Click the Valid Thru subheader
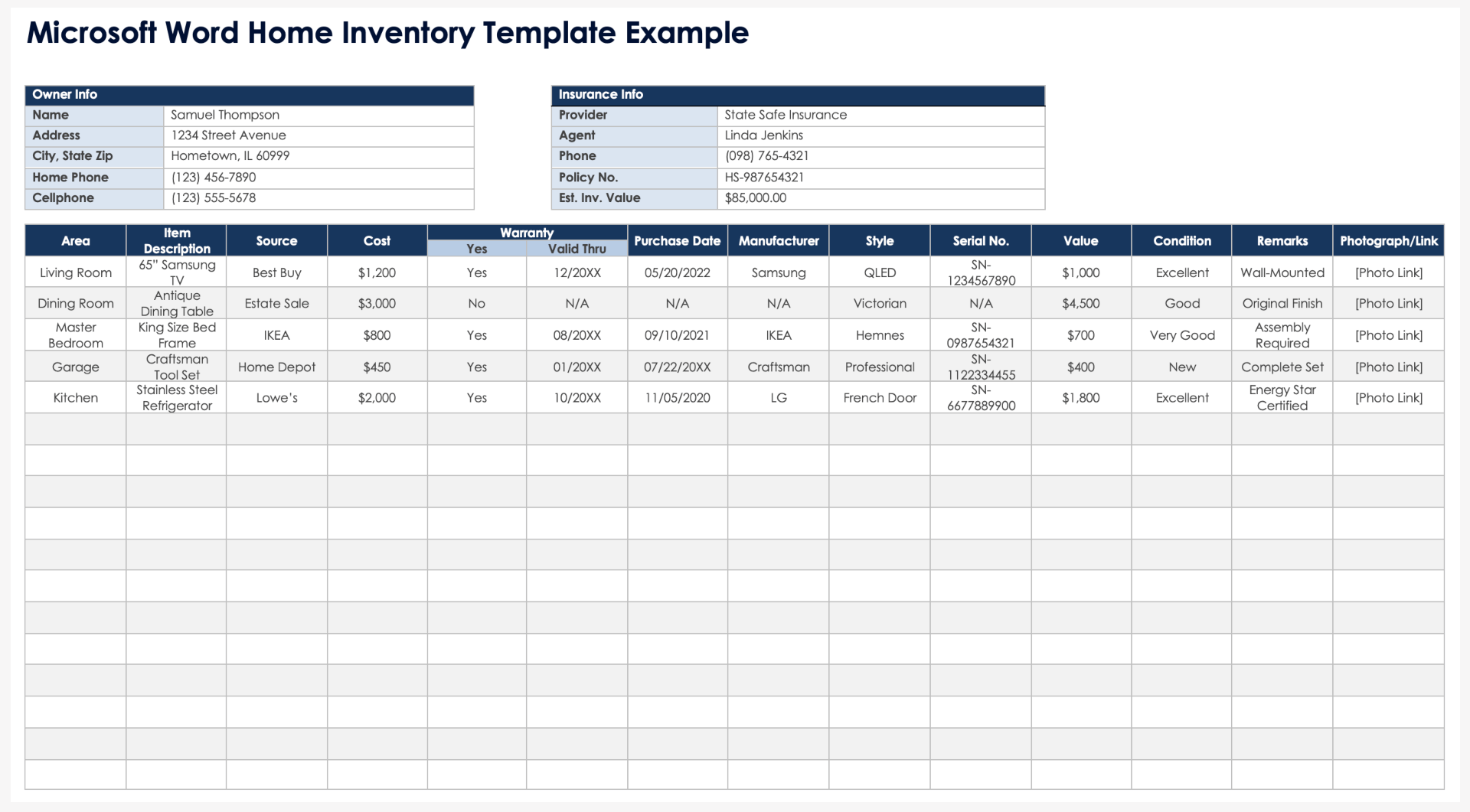Screen dimensions: 1470x812 coord(577,249)
